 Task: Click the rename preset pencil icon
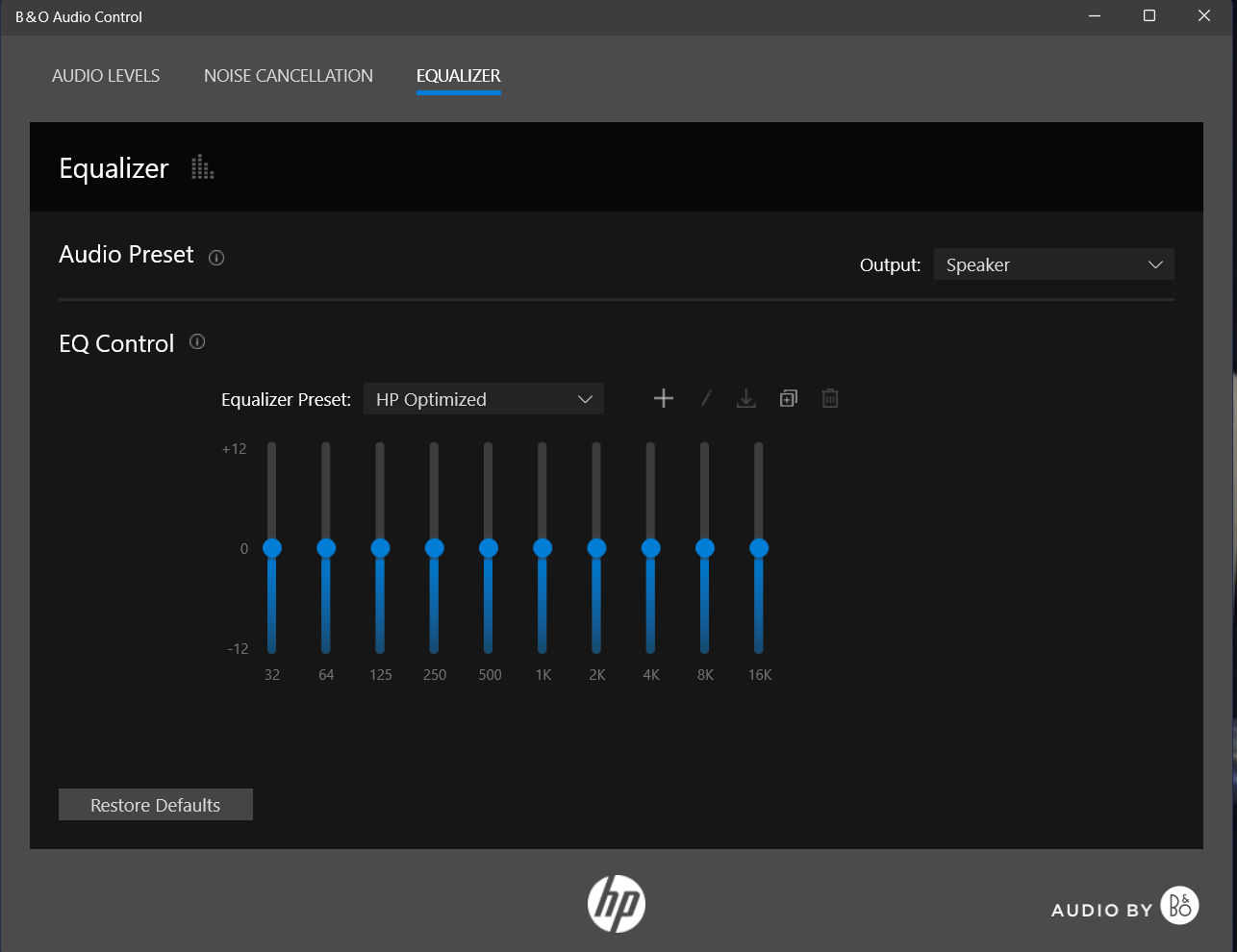tap(706, 398)
